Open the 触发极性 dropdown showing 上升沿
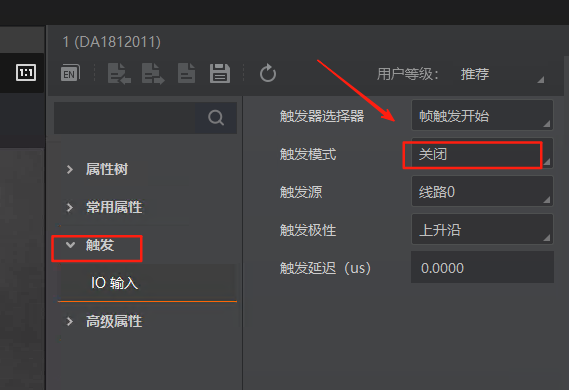 coord(482,230)
